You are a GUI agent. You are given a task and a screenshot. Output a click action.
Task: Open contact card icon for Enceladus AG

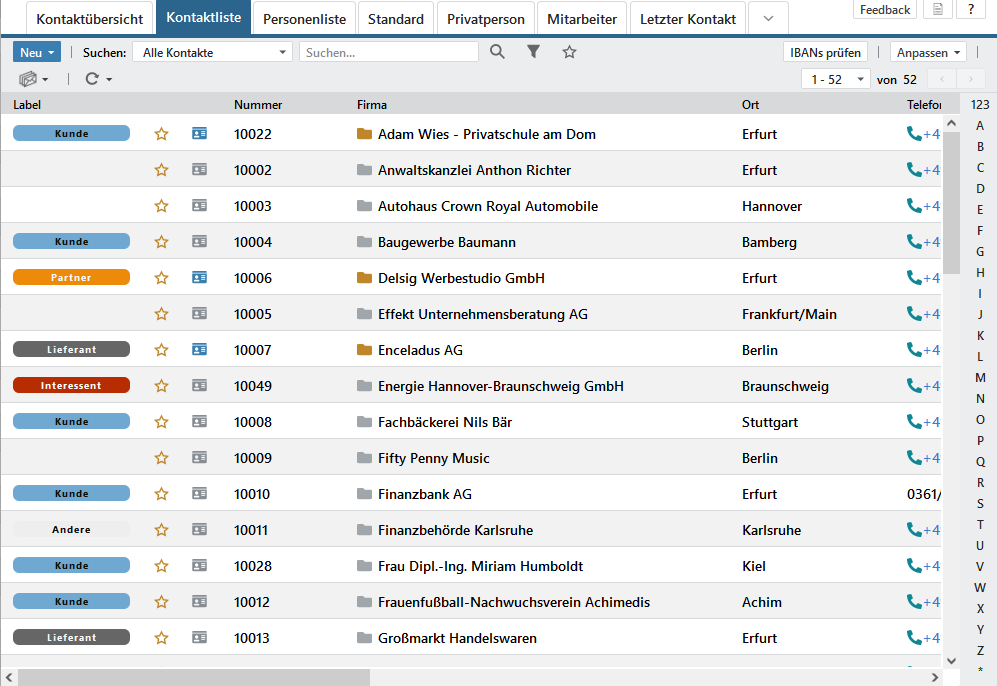tap(199, 350)
